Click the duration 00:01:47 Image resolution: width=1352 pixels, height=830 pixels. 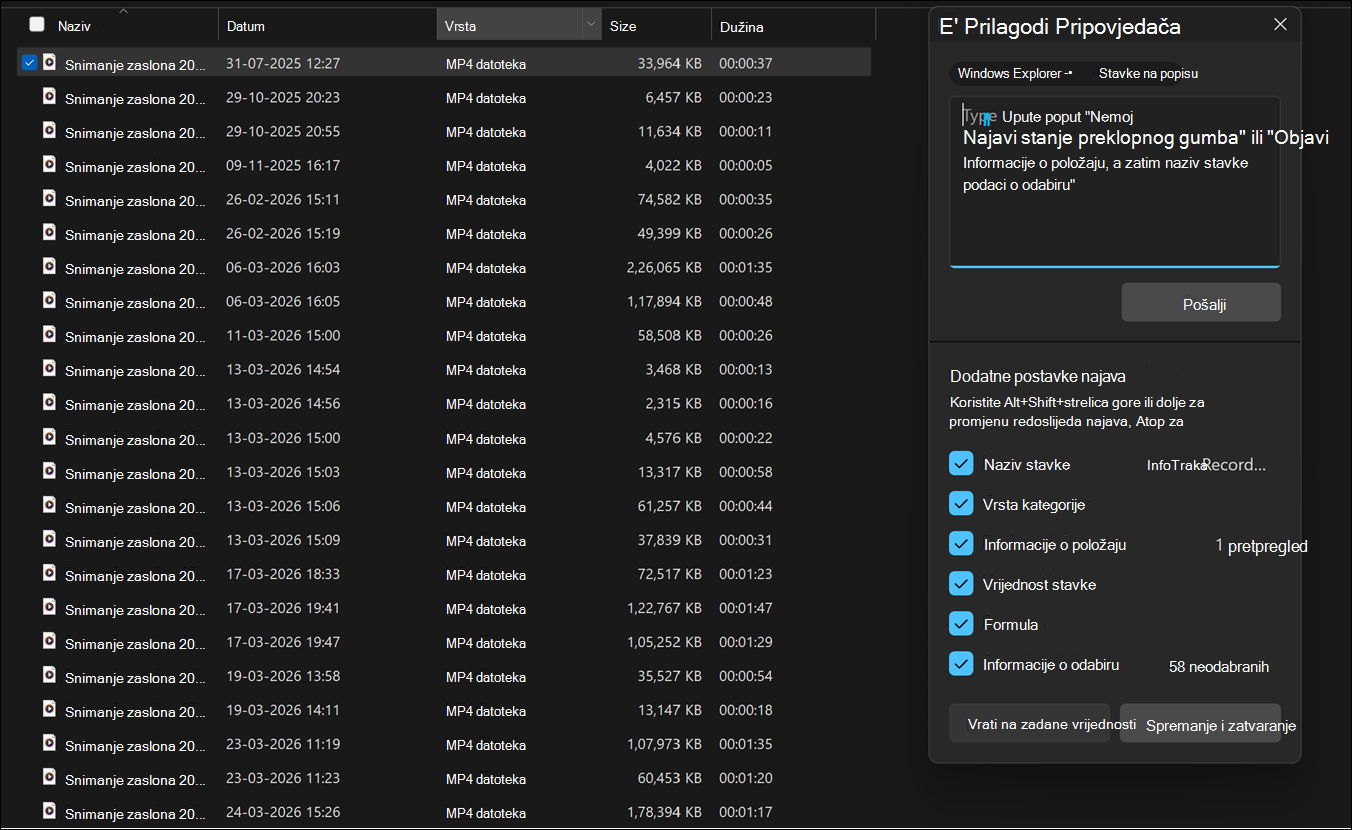tap(746, 608)
